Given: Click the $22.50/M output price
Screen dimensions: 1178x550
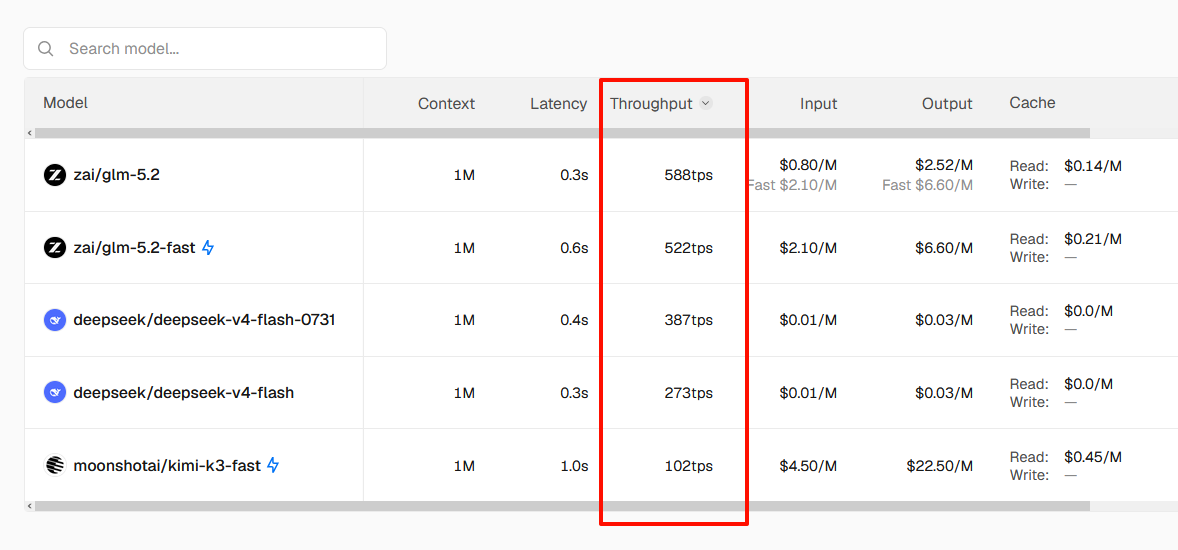Looking at the screenshot, I should click(940, 466).
